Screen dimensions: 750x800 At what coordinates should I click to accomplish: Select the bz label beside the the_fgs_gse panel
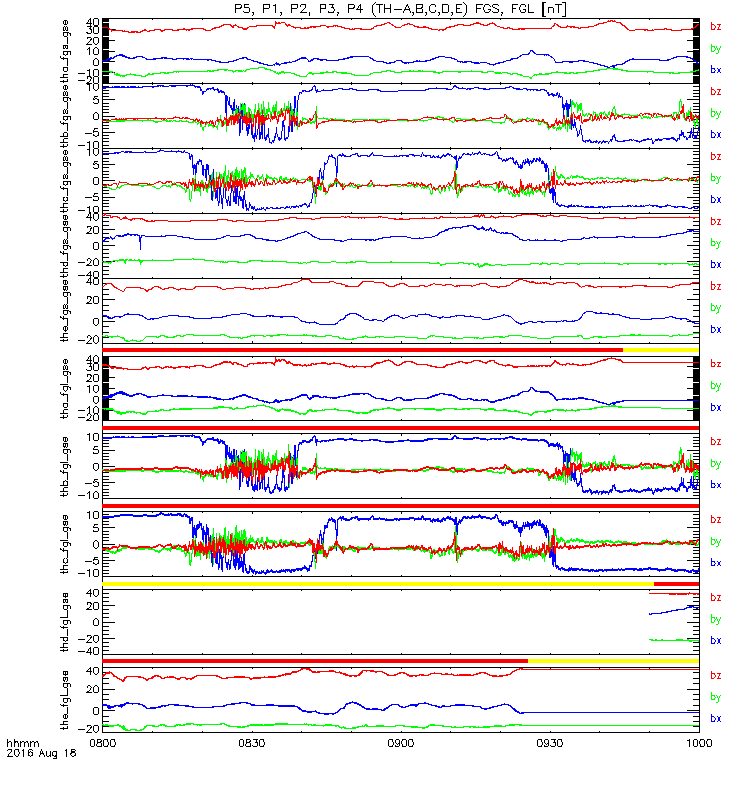tap(716, 286)
